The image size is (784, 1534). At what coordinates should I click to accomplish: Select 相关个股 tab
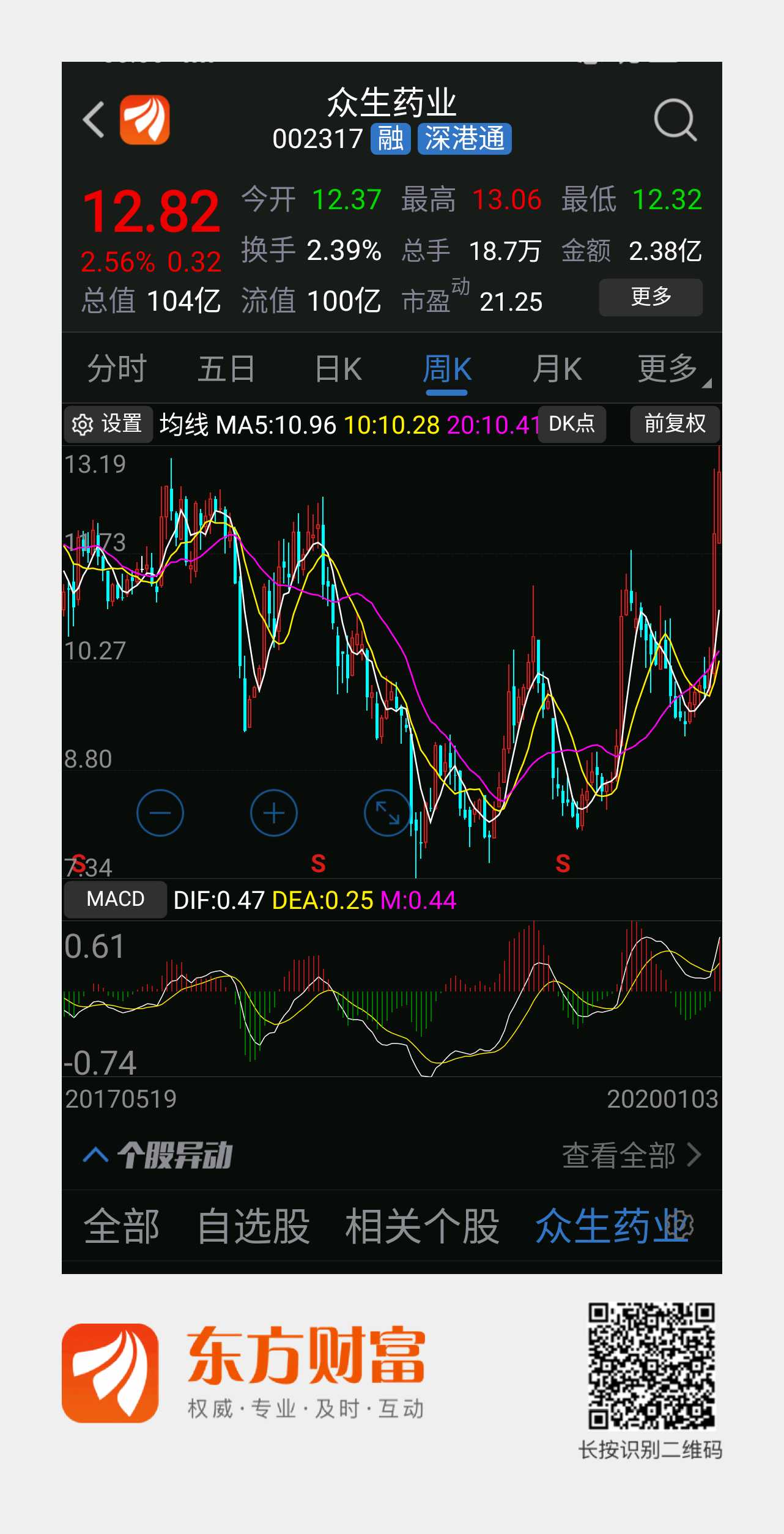423,1226
